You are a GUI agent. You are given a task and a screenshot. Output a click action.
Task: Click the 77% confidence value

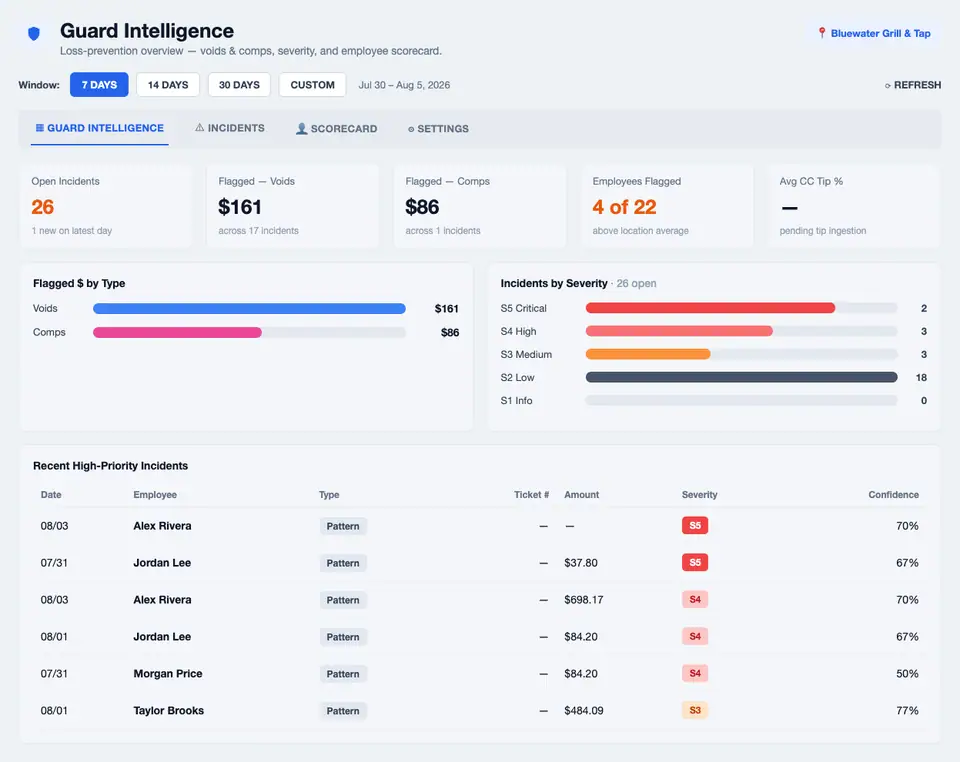click(907, 711)
